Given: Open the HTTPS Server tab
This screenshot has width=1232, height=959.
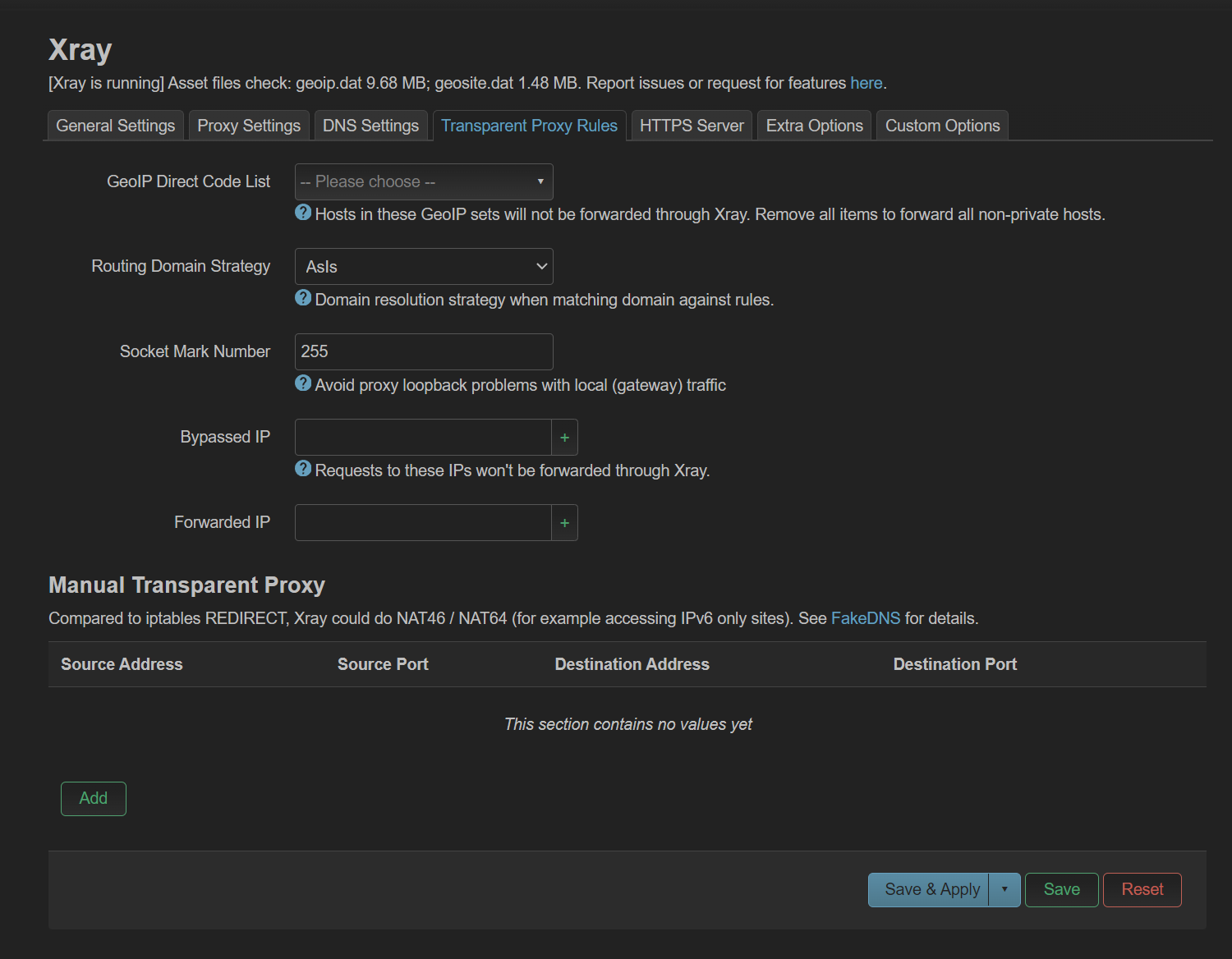Looking at the screenshot, I should click(x=692, y=126).
